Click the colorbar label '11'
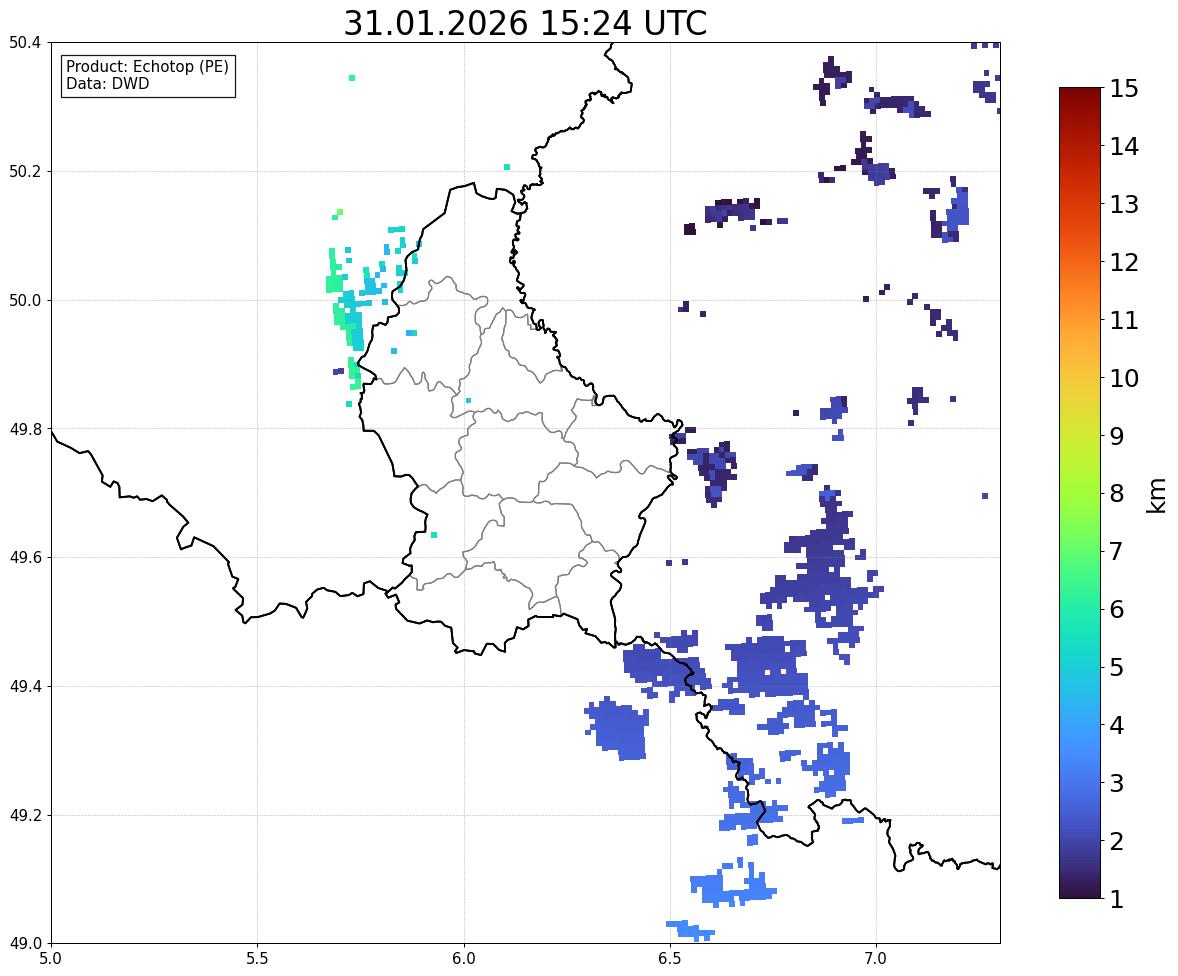This screenshot has width=1178, height=976. coord(1124,320)
